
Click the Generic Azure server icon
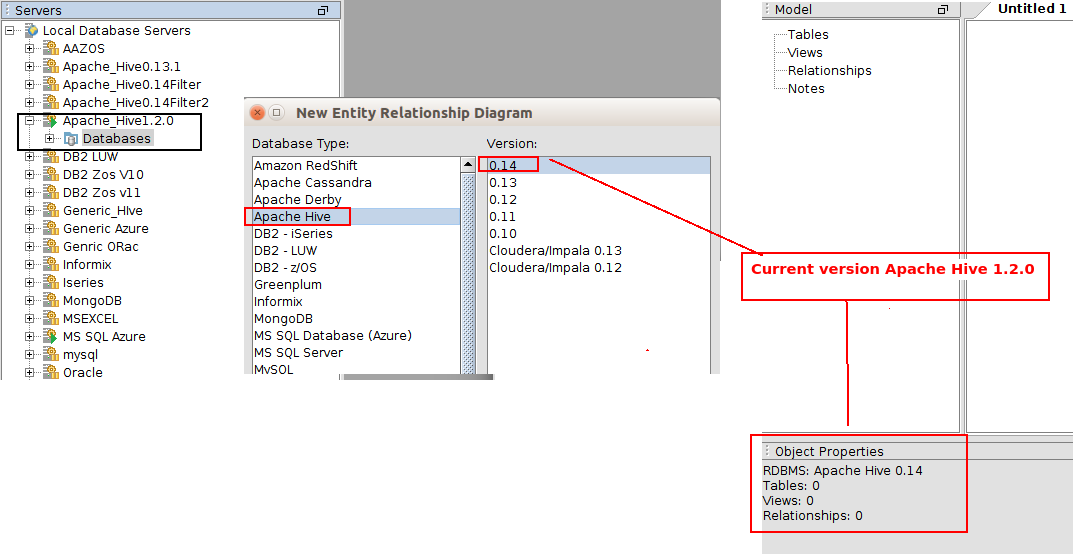pyautogui.click(x=51, y=228)
